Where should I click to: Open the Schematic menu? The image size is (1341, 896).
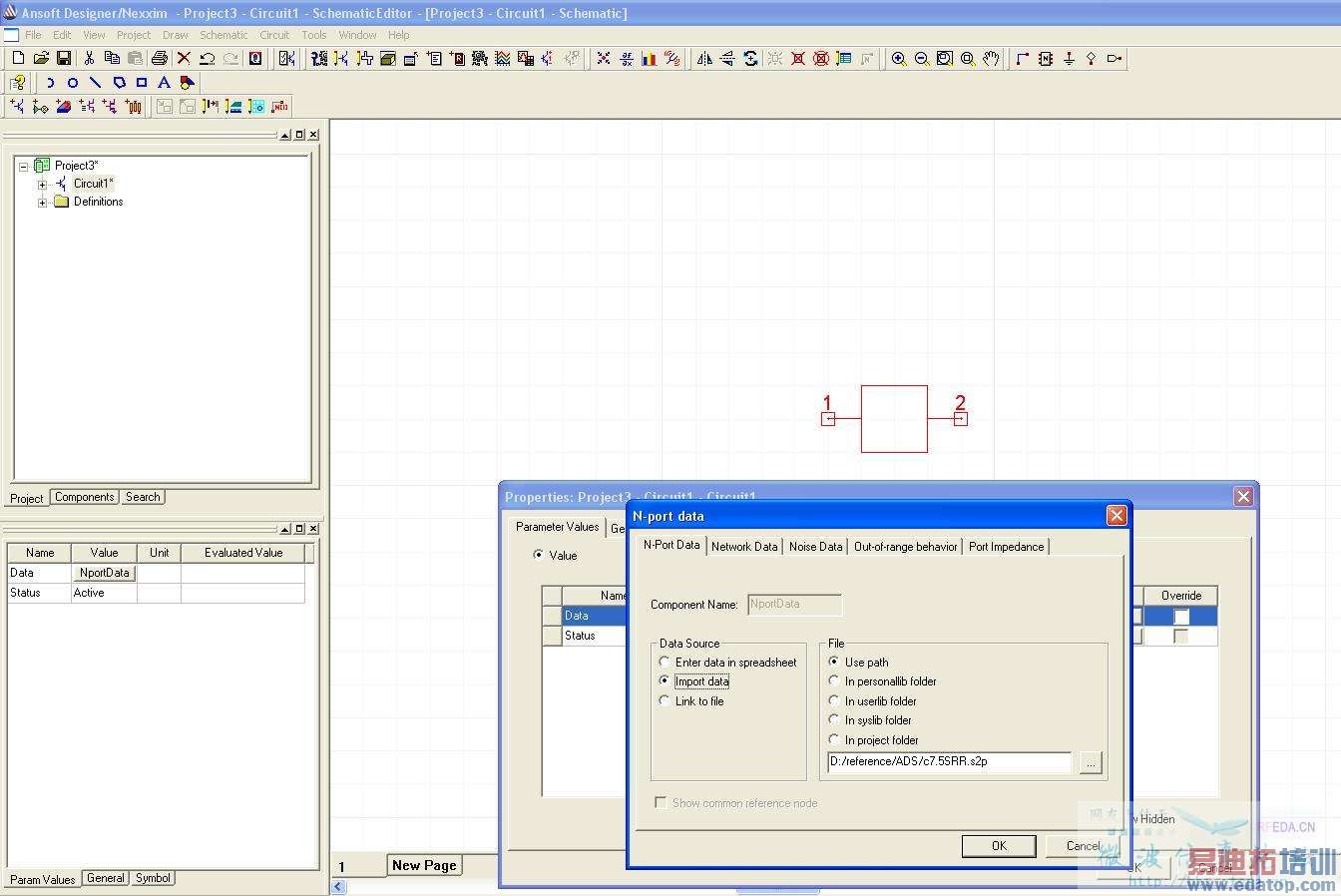pyautogui.click(x=223, y=35)
